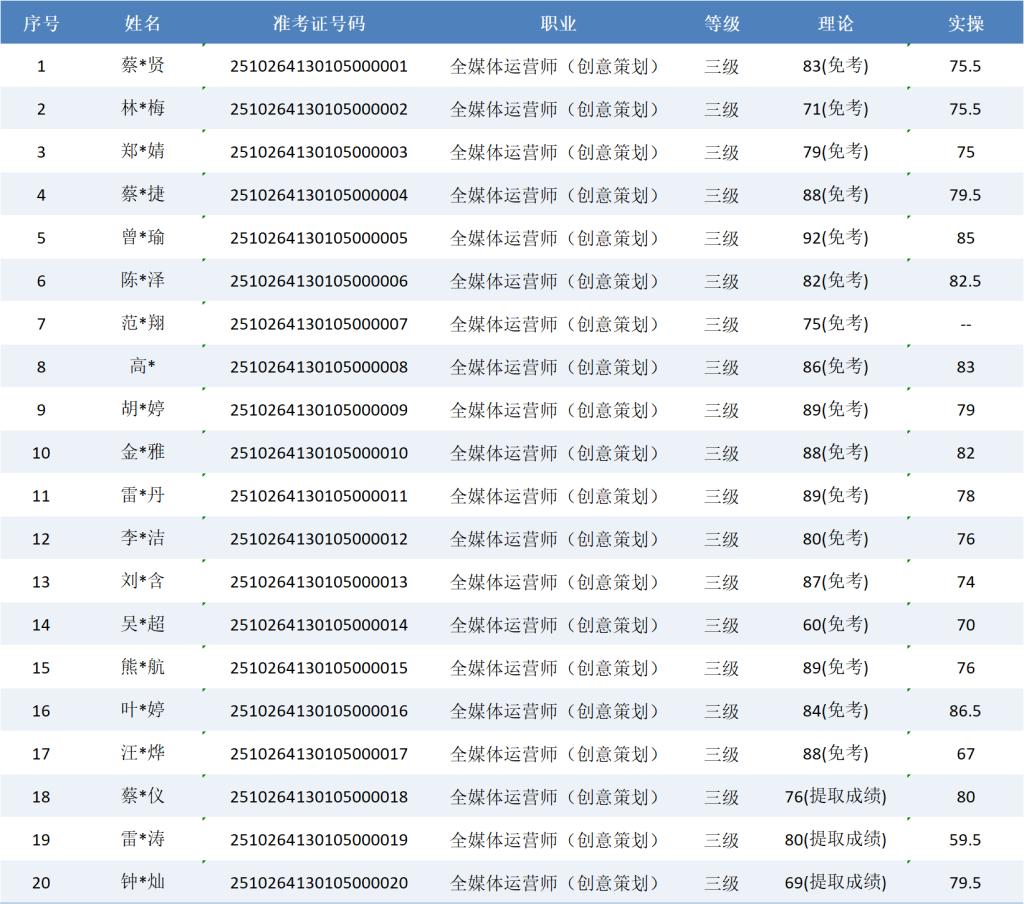Screen dimensions: 1024x904
Task: Click the 准考证号码 column header
Action: [319, 23]
